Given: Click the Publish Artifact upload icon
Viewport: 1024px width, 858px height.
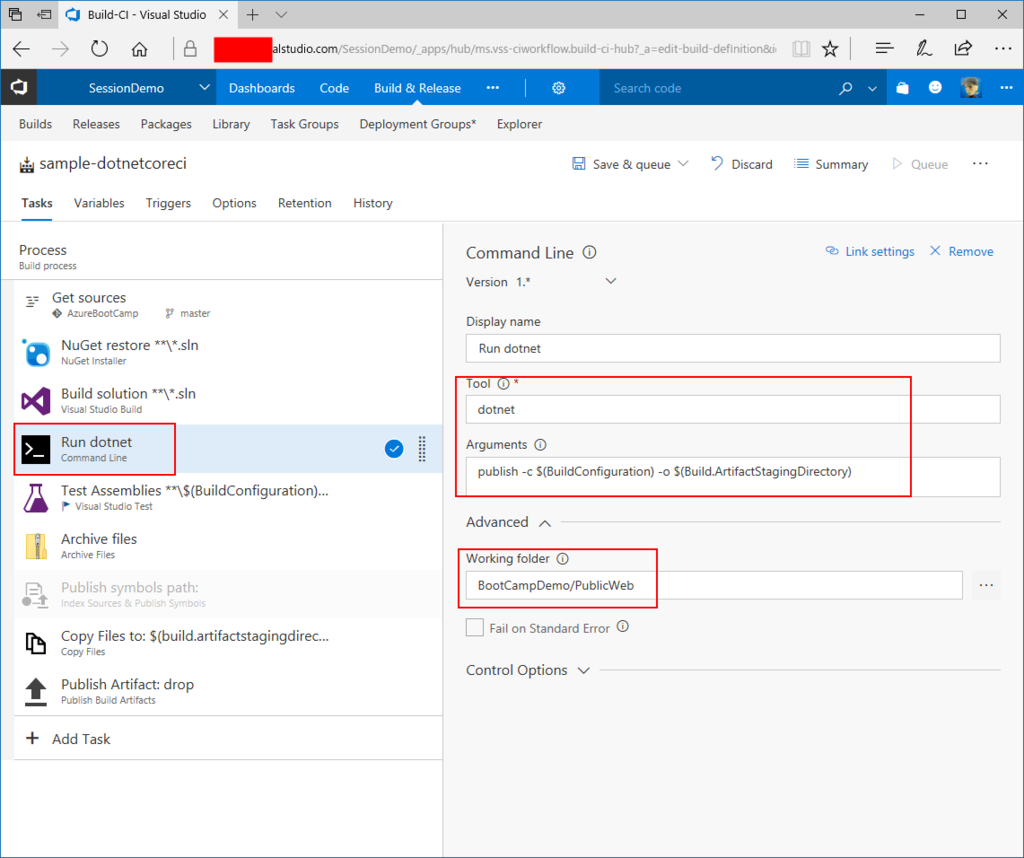Looking at the screenshot, I should coord(36,691).
